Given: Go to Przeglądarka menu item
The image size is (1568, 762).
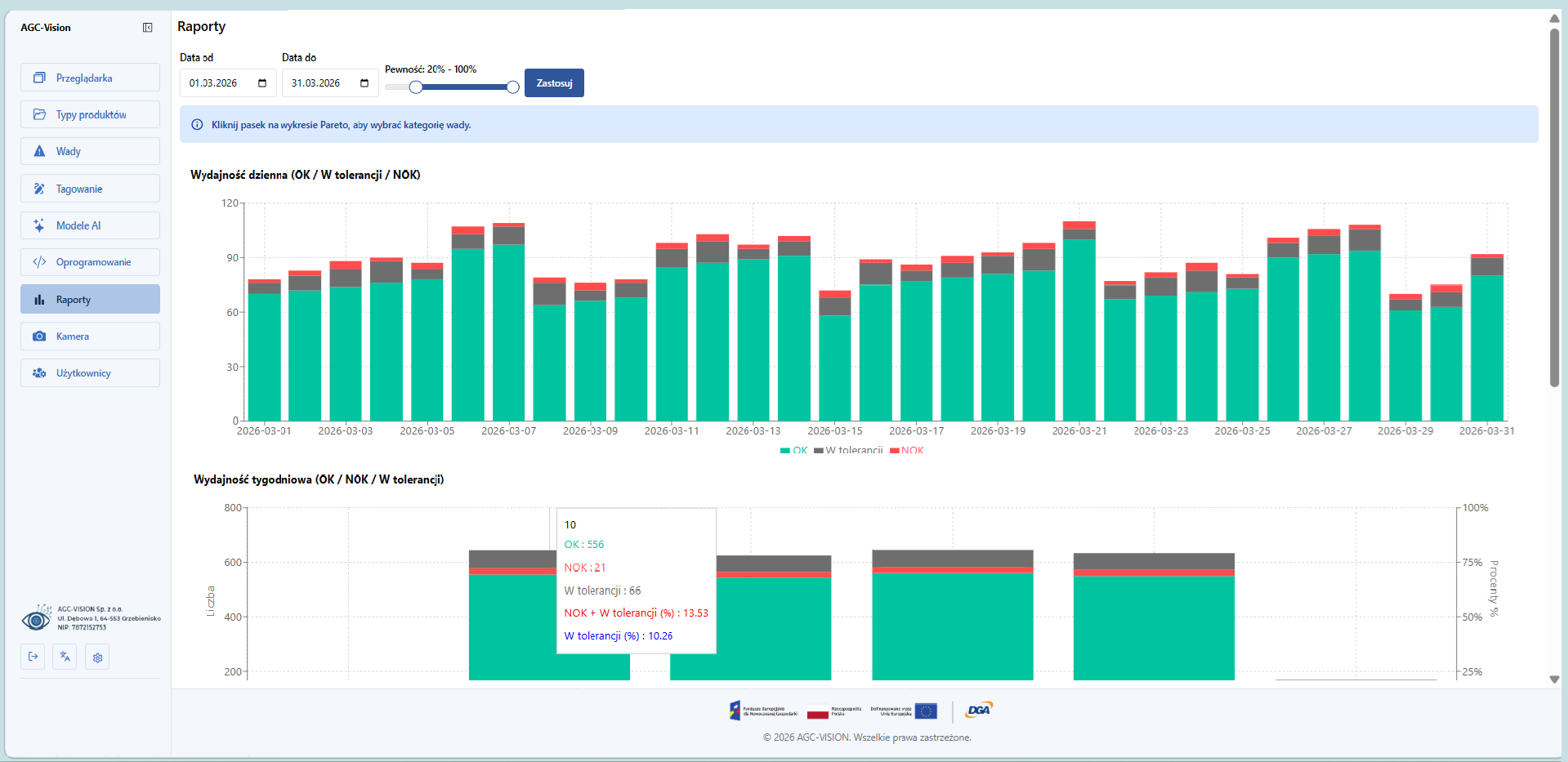Looking at the screenshot, I should click(90, 78).
